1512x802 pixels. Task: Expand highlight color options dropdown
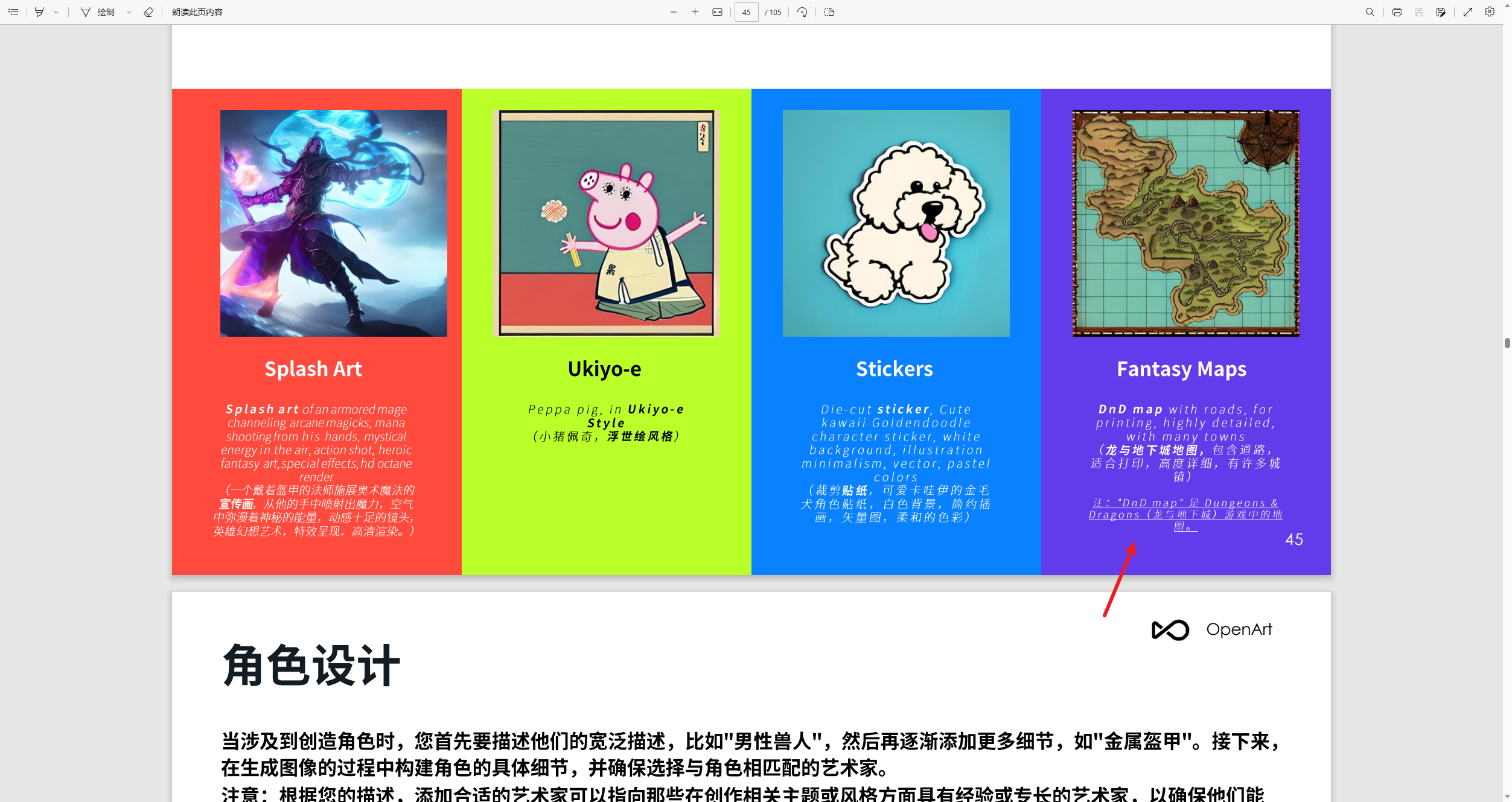pos(56,12)
